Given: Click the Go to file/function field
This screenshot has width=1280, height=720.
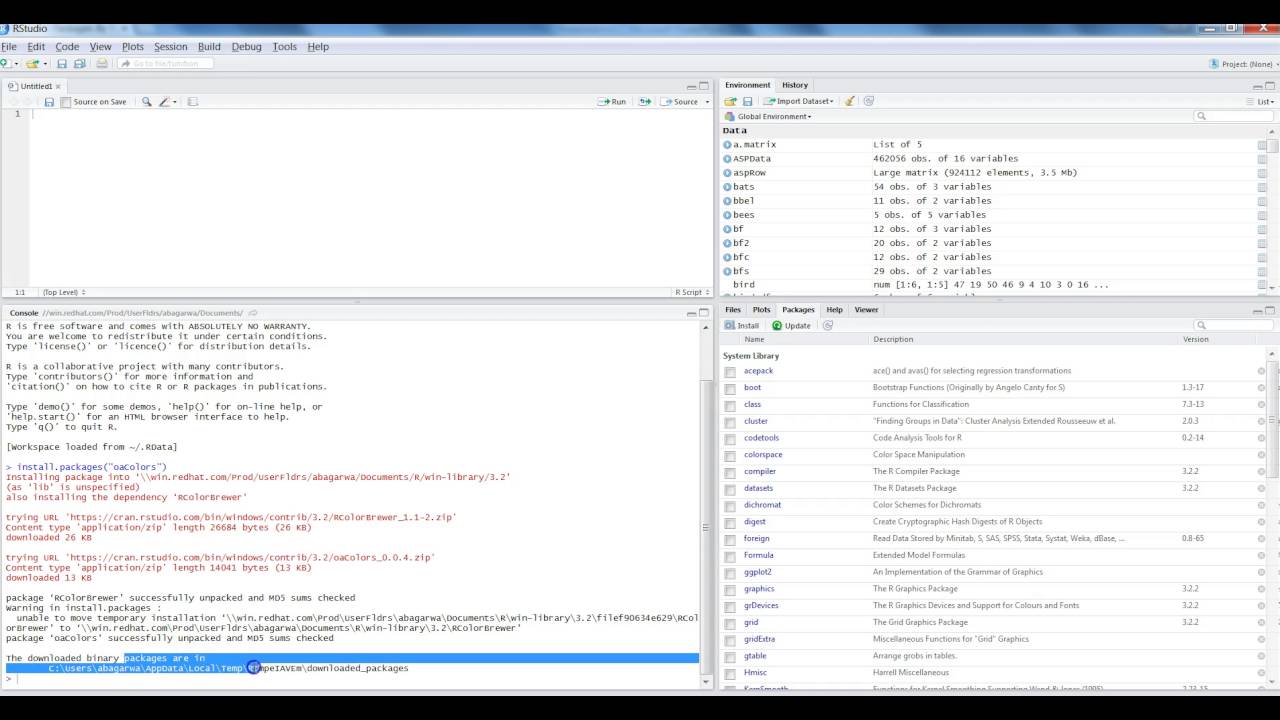Looking at the screenshot, I should pyautogui.click(x=165, y=64).
